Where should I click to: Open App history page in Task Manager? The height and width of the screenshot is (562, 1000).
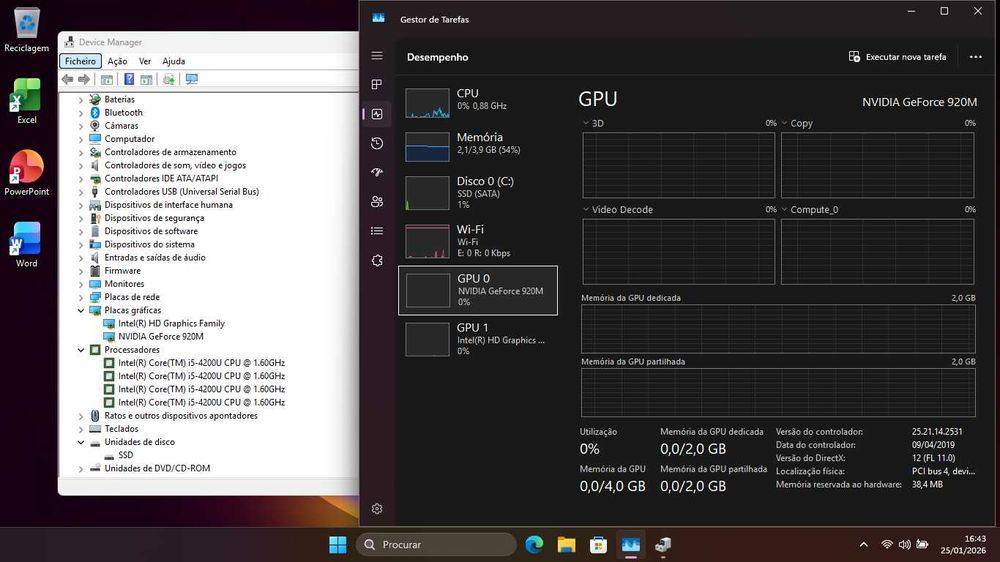click(x=377, y=144)
